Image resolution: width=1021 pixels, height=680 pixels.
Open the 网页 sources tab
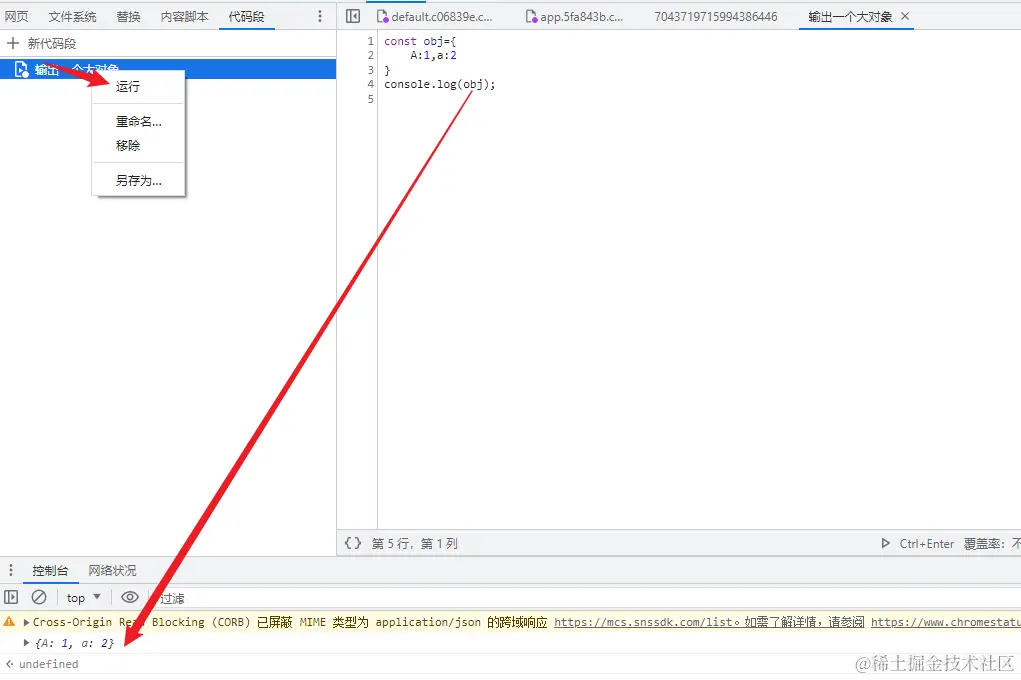click(x=16, y=17)
